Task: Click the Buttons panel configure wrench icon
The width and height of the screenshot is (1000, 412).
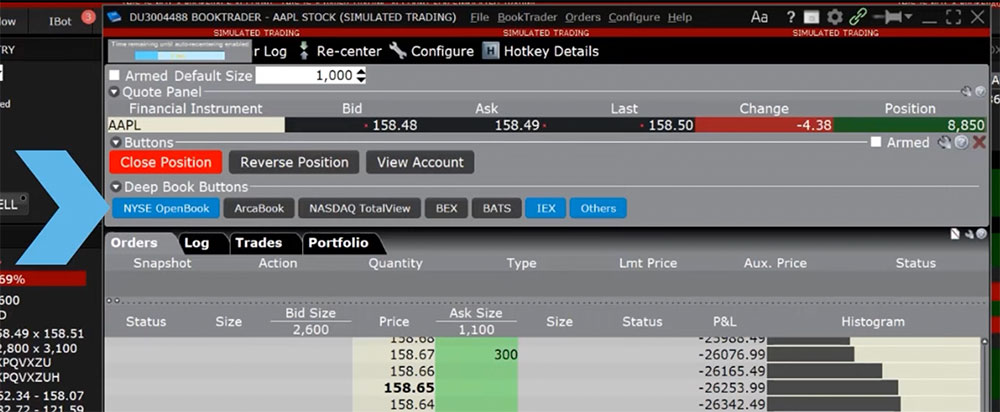Action: coord(945,142)
